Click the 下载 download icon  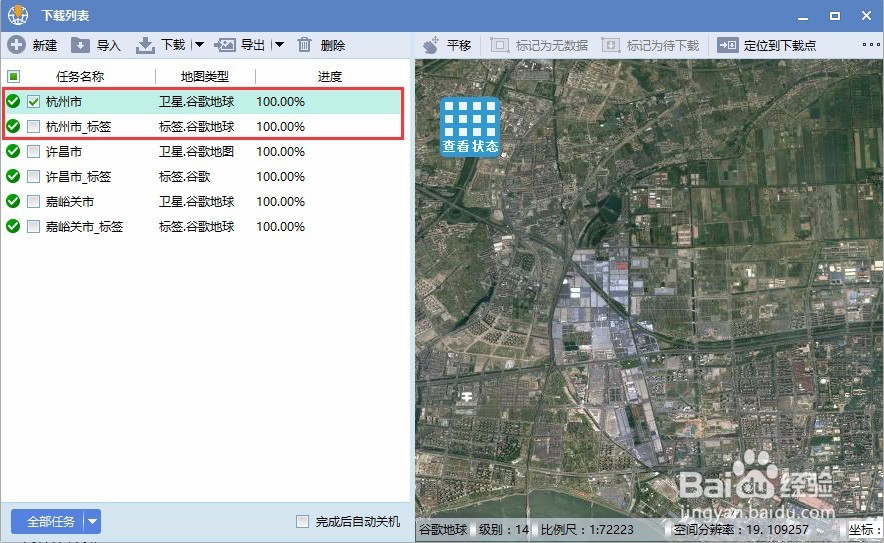click(x=145, y=45)
